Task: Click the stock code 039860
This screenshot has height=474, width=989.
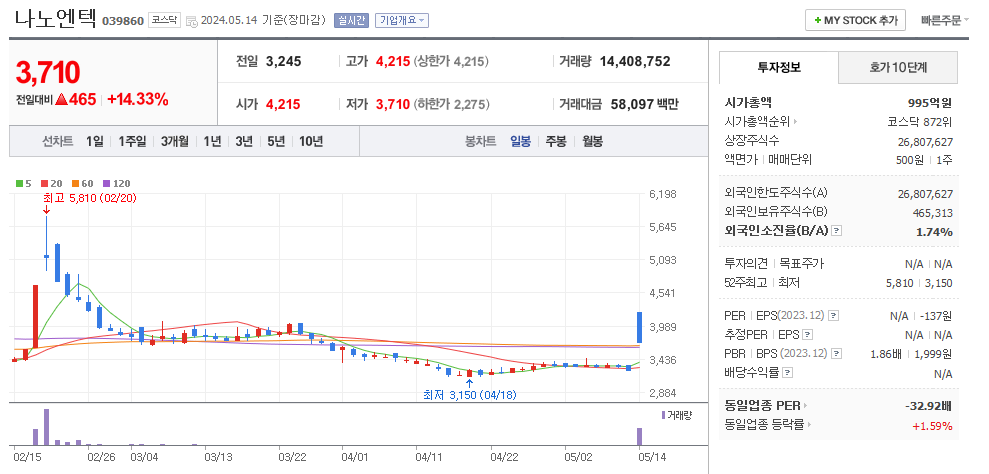Action: coord(122,21)
